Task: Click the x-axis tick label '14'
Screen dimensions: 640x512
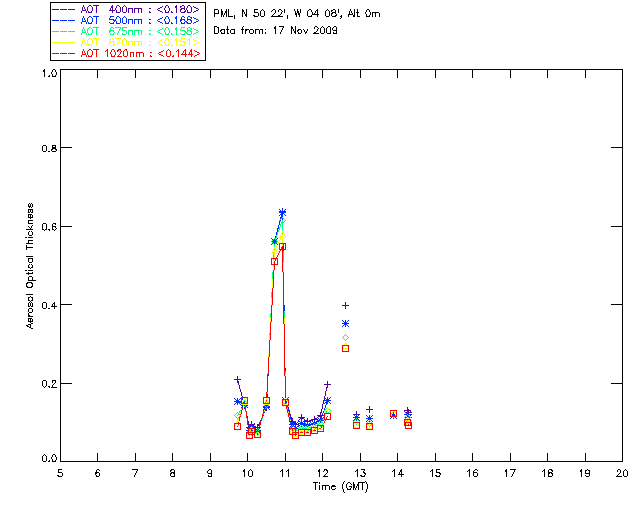Action: (398, 473)
